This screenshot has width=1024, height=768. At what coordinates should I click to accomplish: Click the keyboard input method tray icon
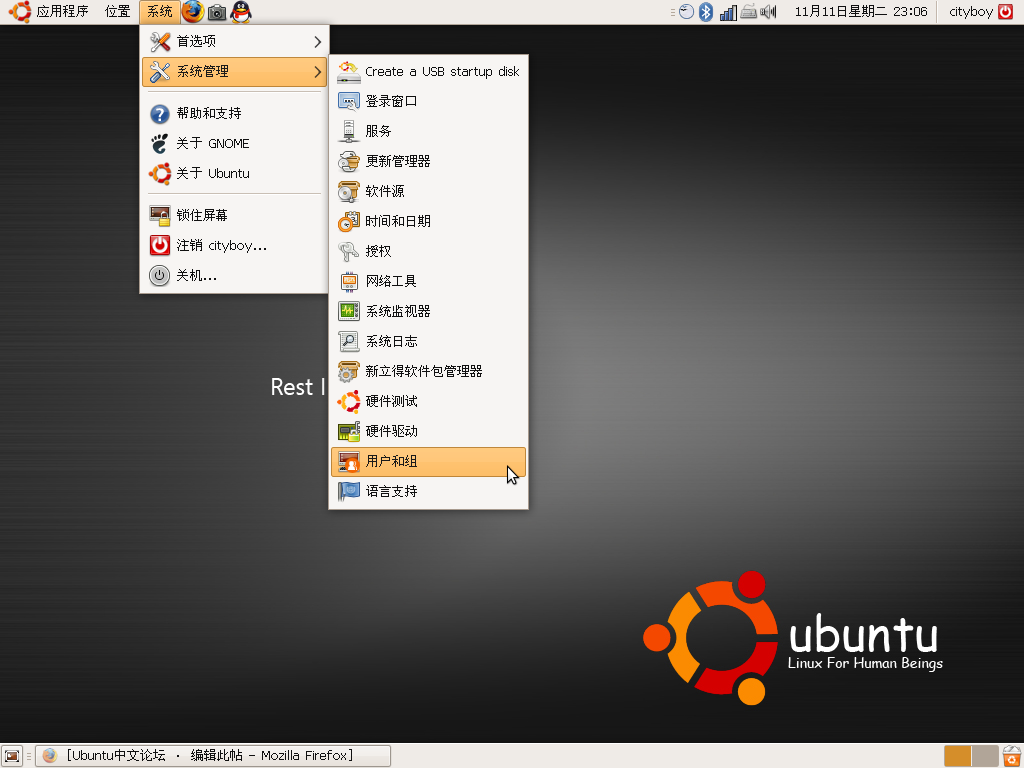(x=748, y=12)
